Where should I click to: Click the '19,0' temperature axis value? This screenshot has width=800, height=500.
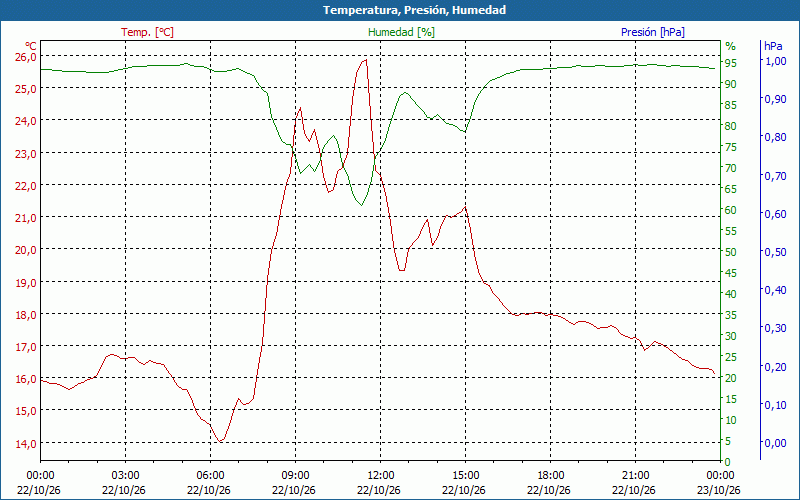[x=27, y=283]
